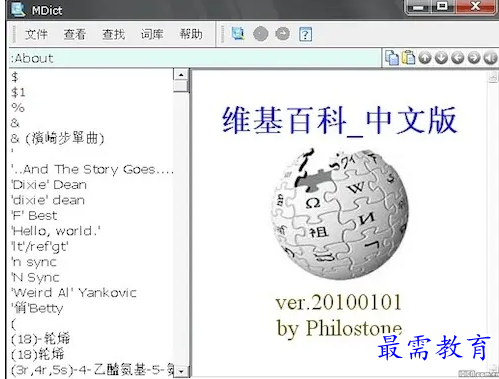Maximize the MDict window
Screen dimensions: 499x379
click(443, 6)
